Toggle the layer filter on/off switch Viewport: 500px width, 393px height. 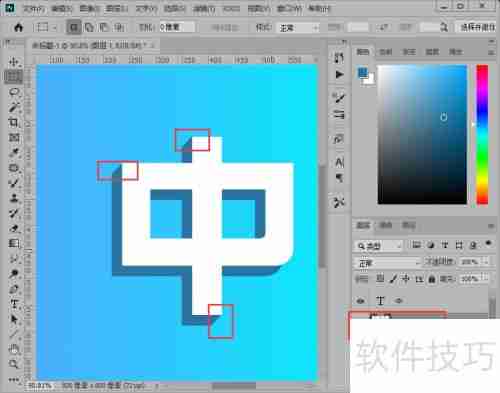click(x=488, y=243)
